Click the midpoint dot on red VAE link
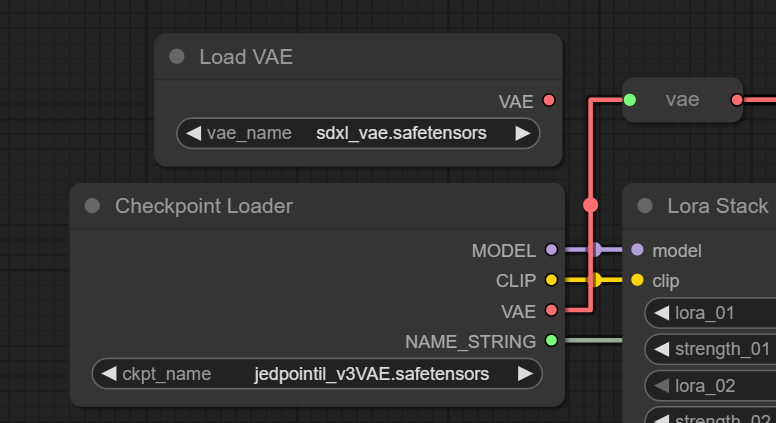This screenshot has width=776, height=423. click(x=590, y=205)
